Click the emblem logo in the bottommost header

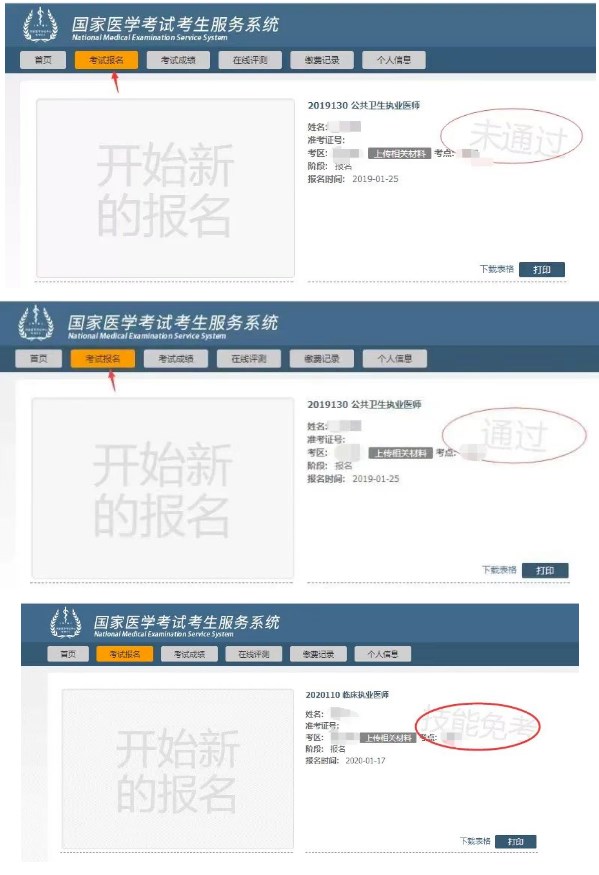pos(66,622)
